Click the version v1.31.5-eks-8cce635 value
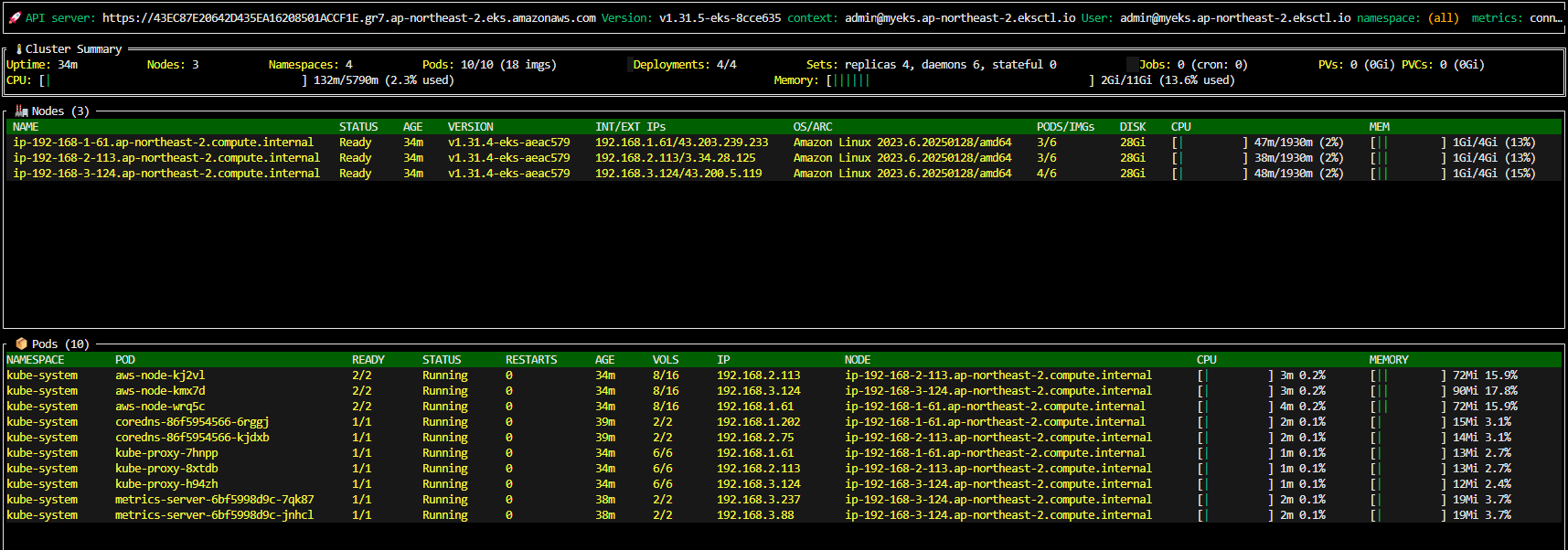 (720, 17)
